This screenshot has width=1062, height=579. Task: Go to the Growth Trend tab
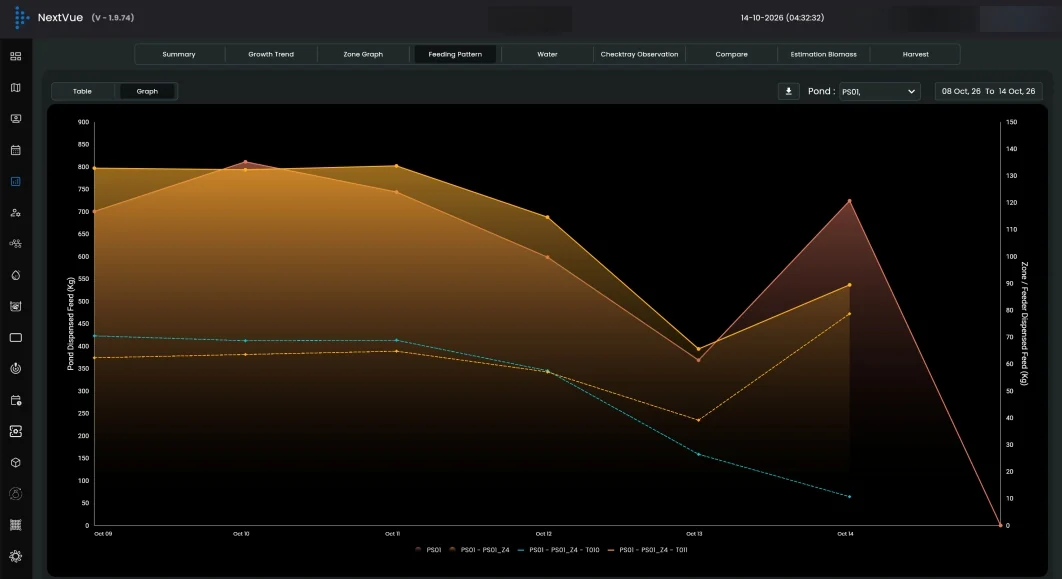point(271,54)
